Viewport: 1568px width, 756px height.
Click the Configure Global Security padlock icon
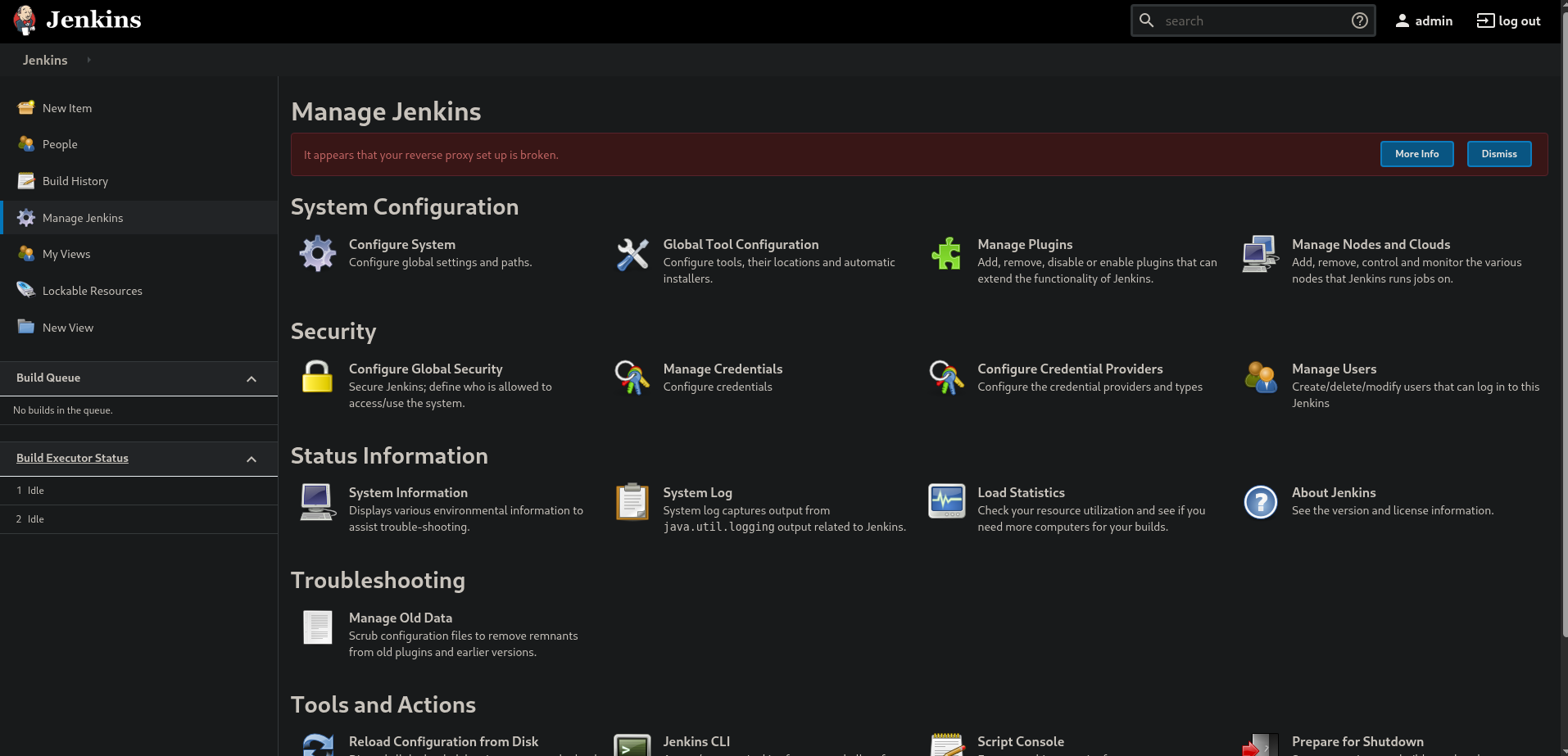(318, 378)
